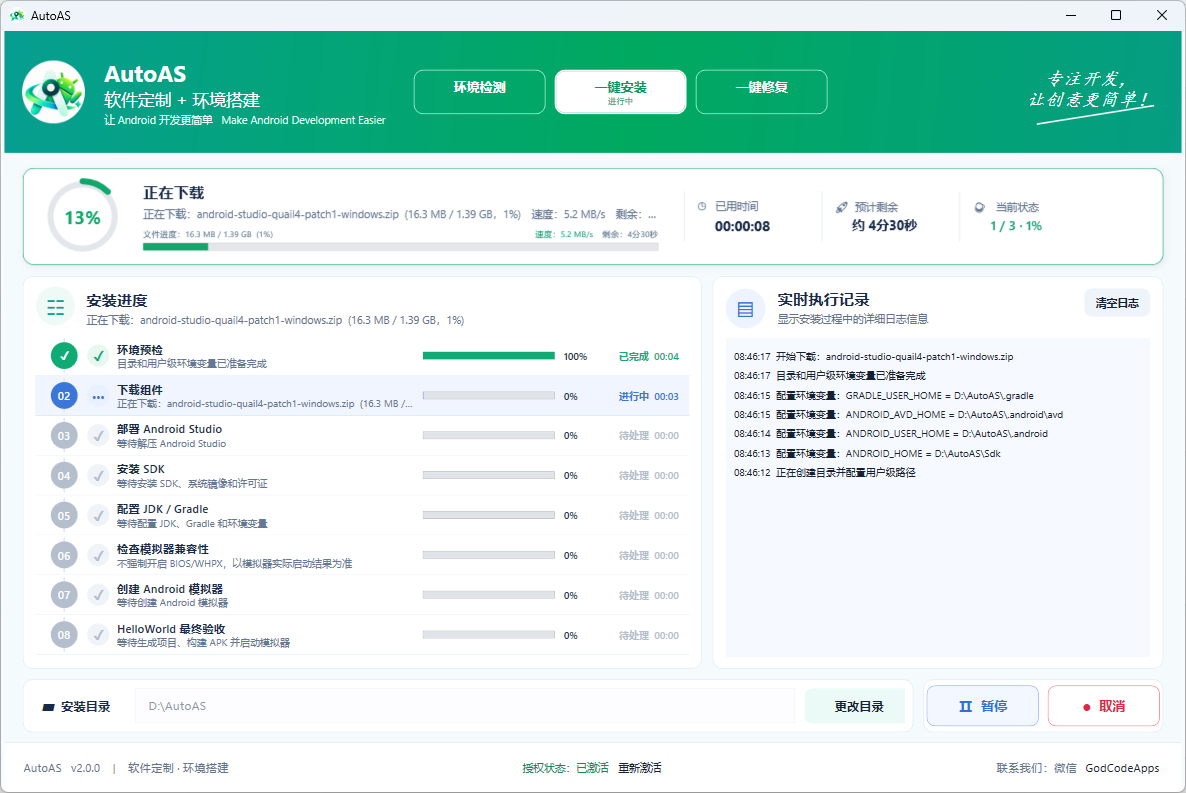1186x793 pixels.
Task: Click the check mark beside 安装 SDK
Action: pos(98,476)
